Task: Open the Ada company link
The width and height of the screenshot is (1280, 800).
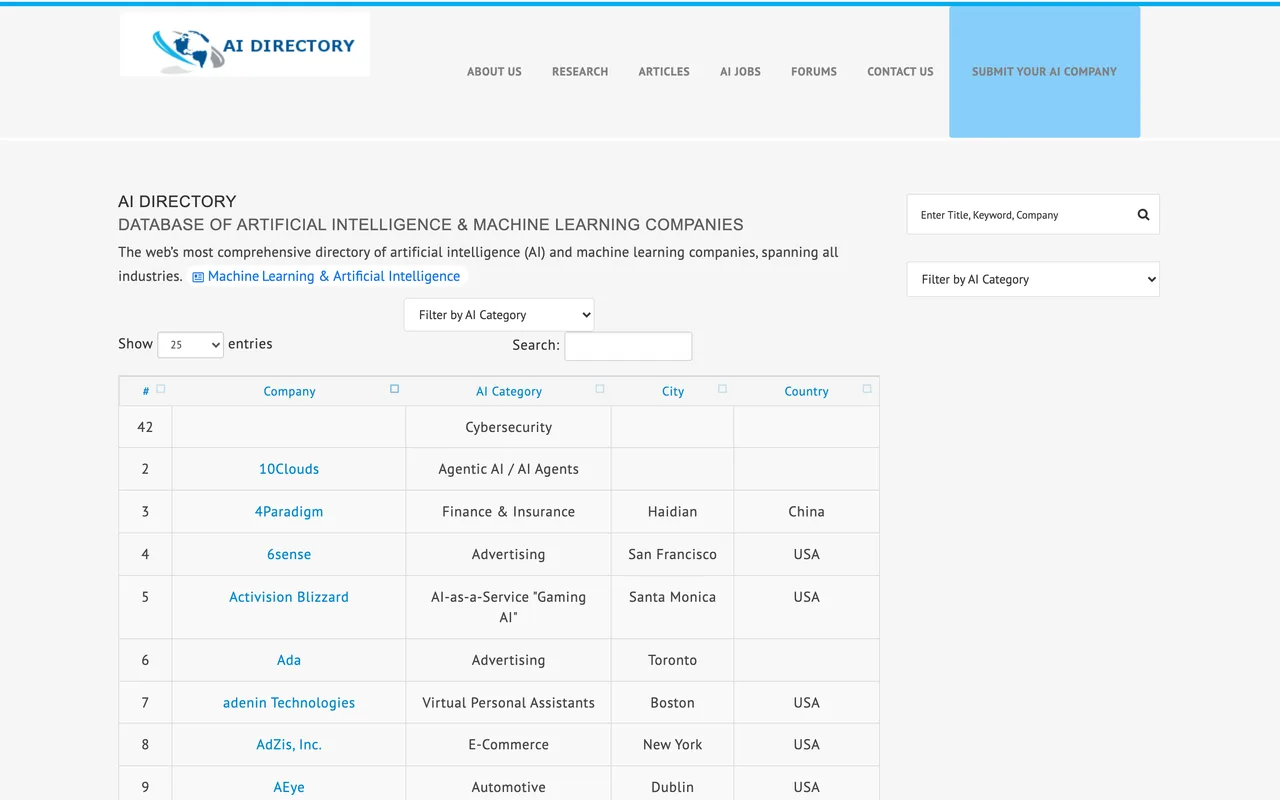Action: tap(289, 660)
